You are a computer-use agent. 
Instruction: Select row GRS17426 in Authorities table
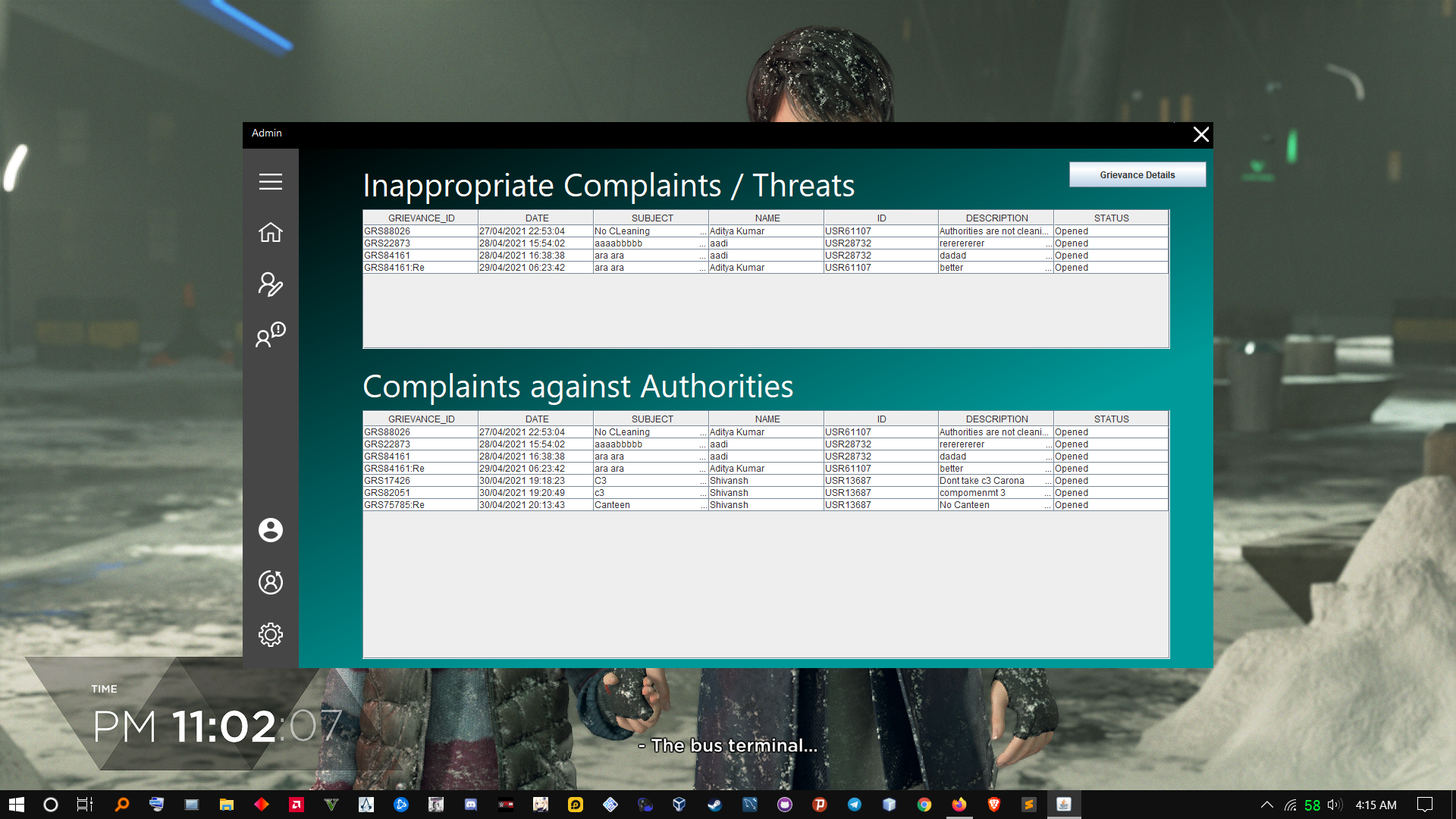pos(421,481)
